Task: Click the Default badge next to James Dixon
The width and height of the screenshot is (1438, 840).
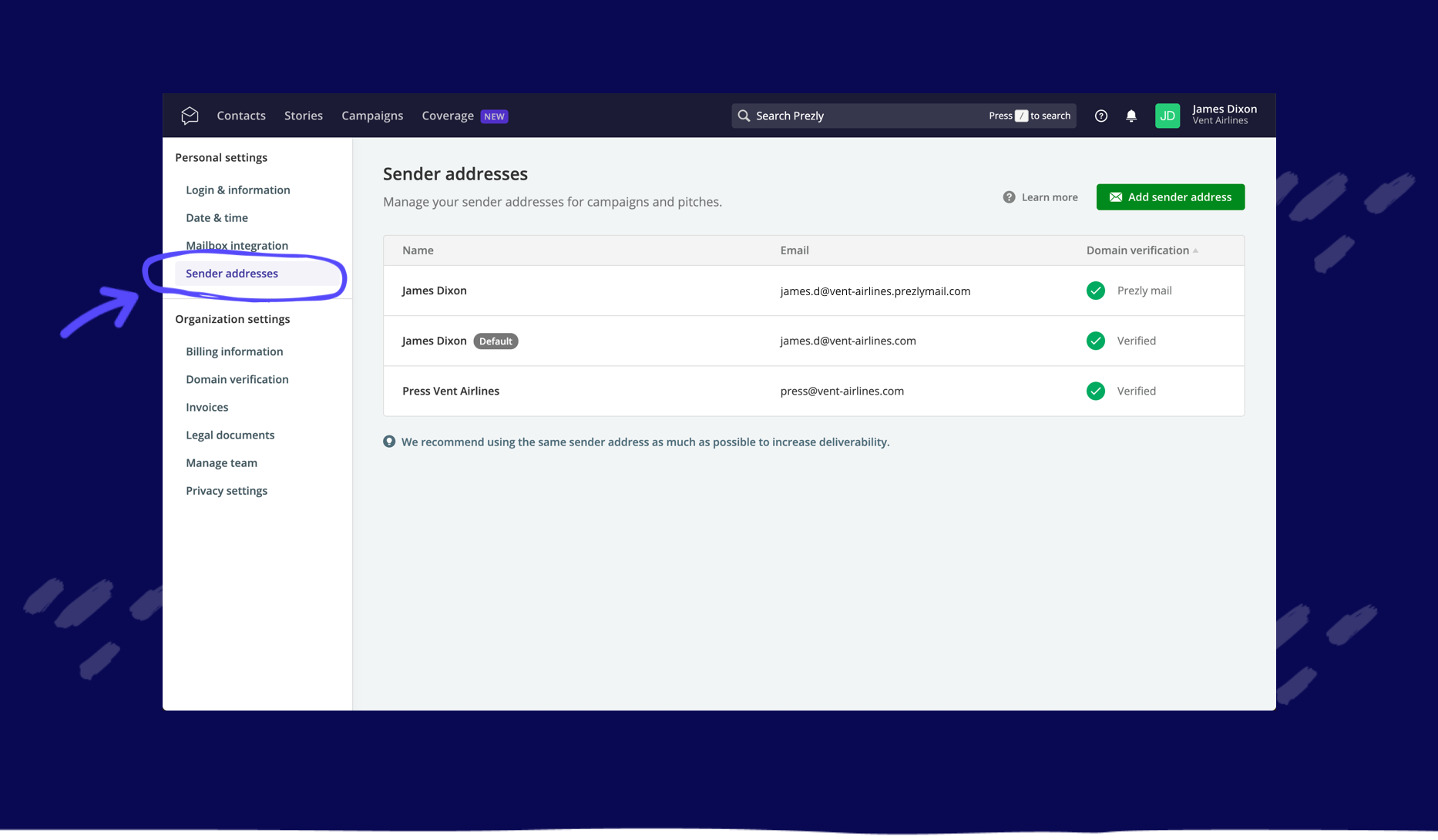Action: [496, 341]
